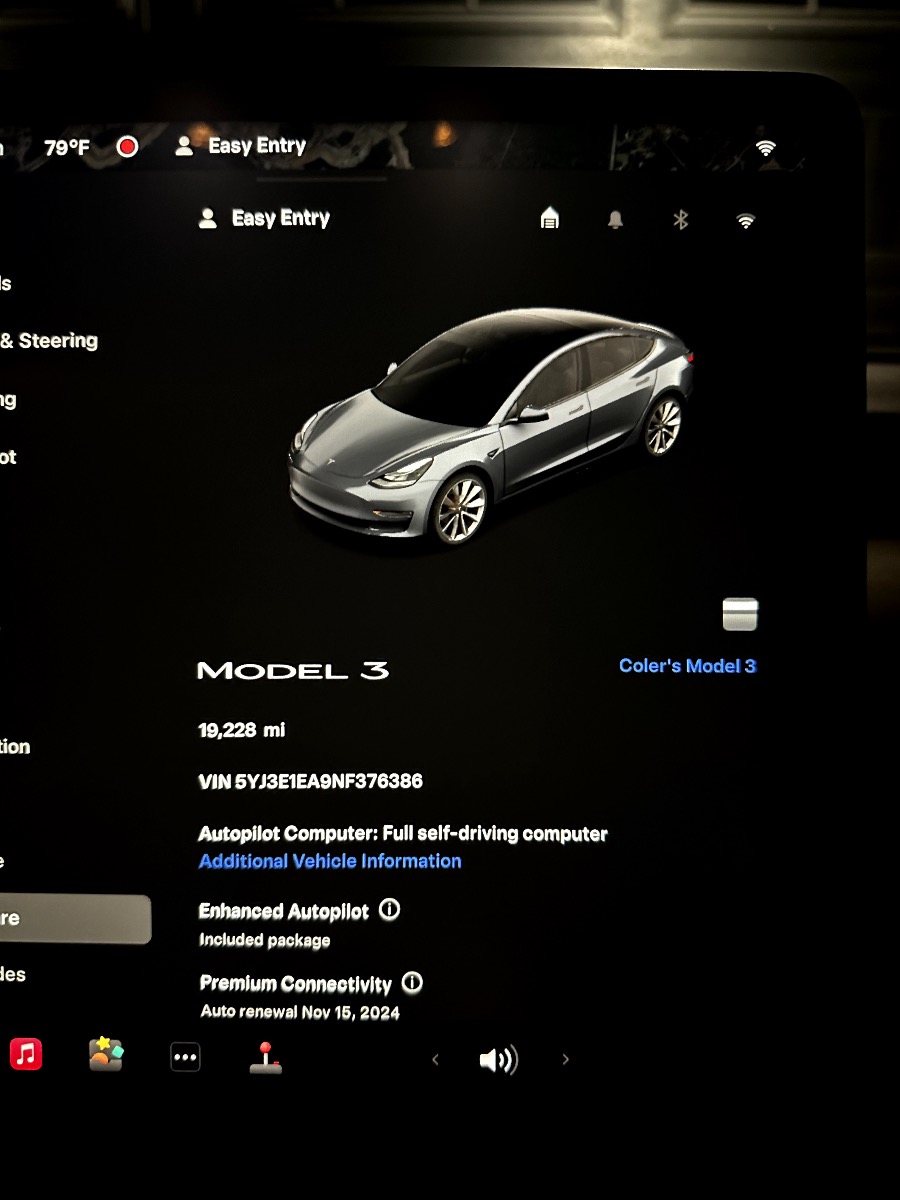Increase volume with the right chevron
Viewport: 900px width, 1200px height.
coord(565,1059)
